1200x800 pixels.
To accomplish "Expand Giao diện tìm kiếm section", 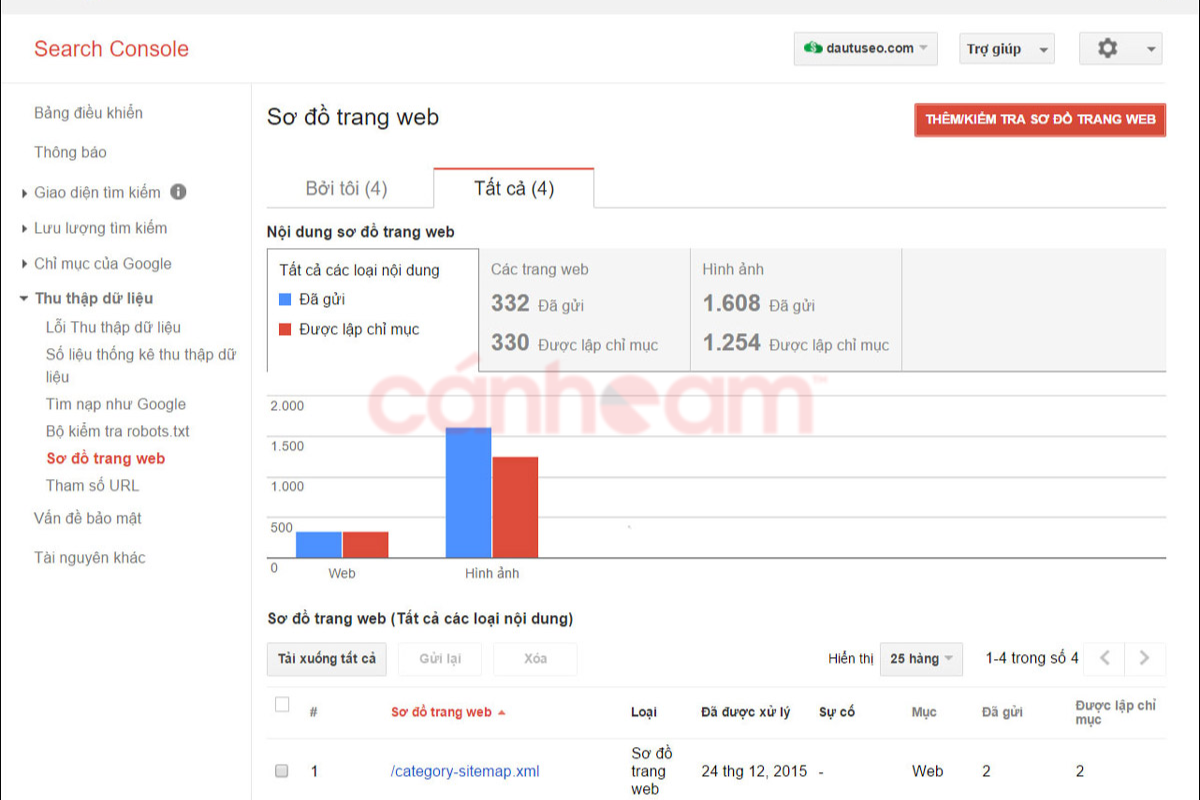I will [24, 193].
